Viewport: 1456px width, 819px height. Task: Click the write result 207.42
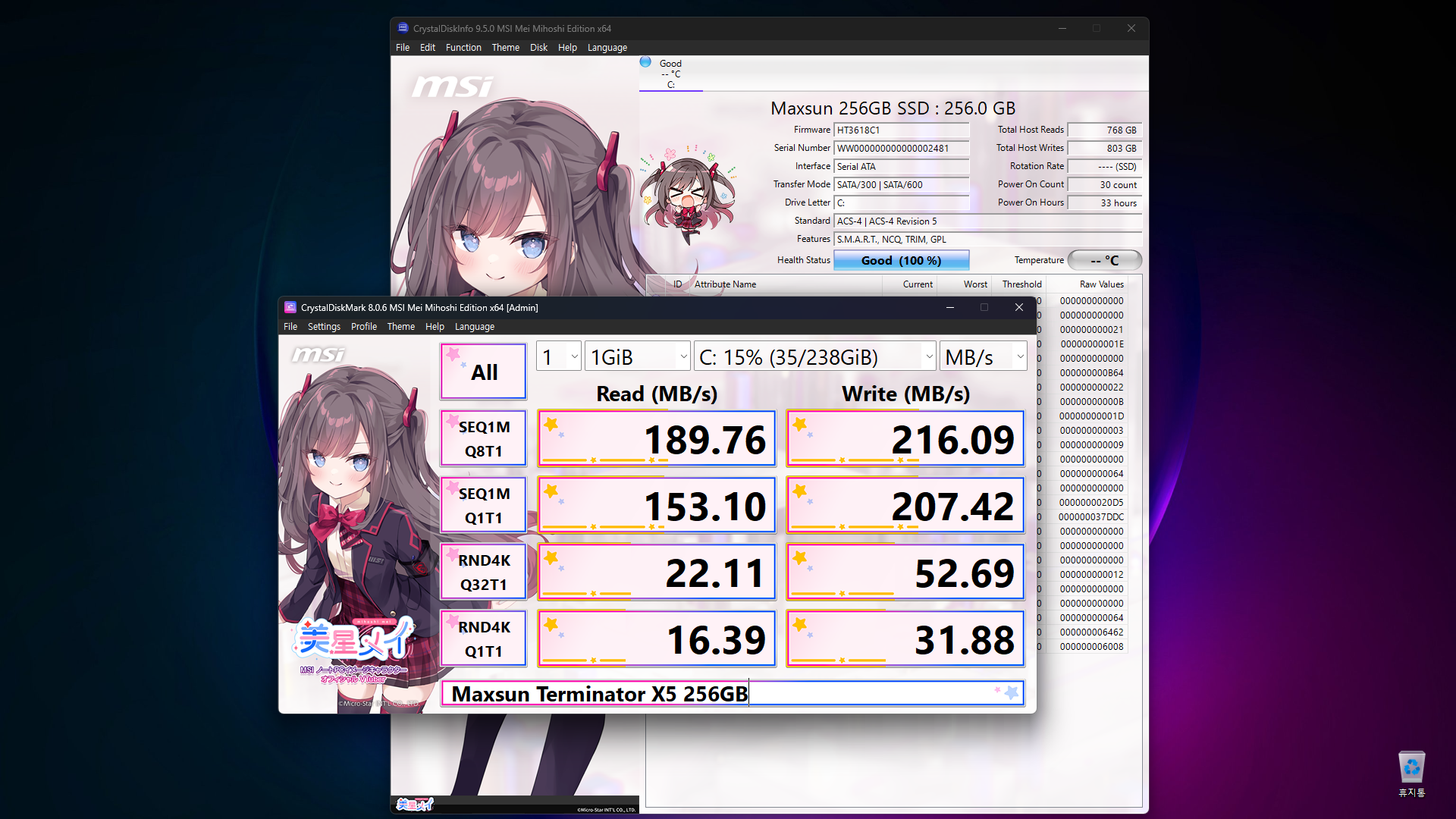[x=905, y=505]
